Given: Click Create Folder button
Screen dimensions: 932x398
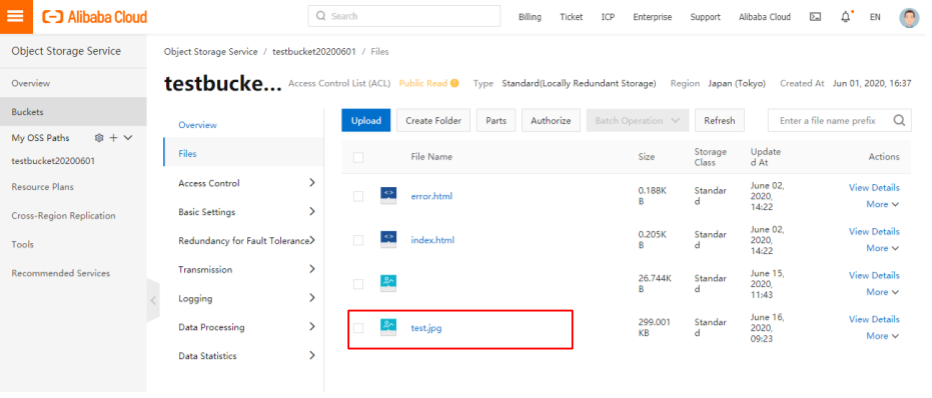Looking at the screenshot, I should point(433,121).
